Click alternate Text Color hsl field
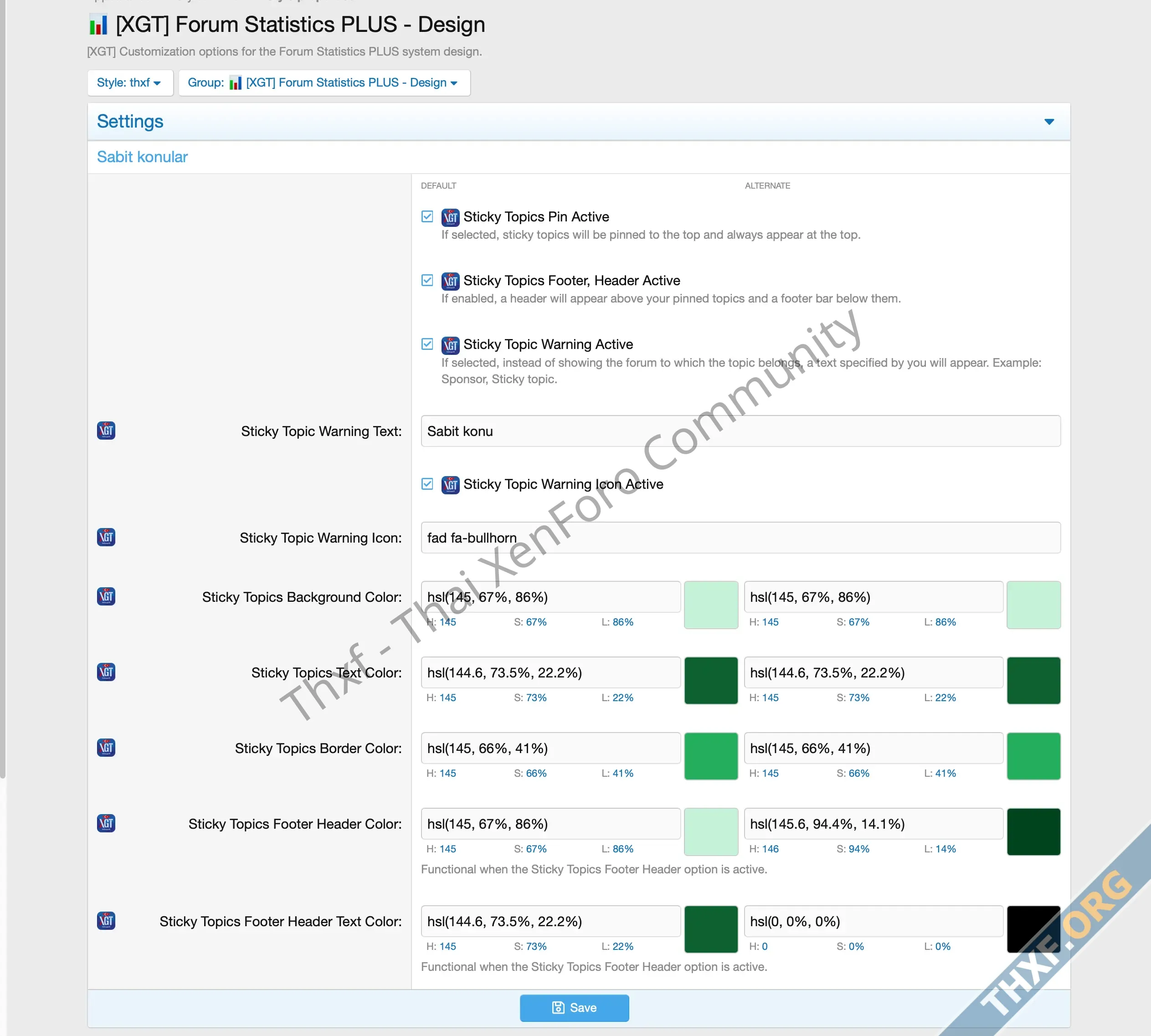This screenshot has height=1036, width=1151. click(873, 672)
